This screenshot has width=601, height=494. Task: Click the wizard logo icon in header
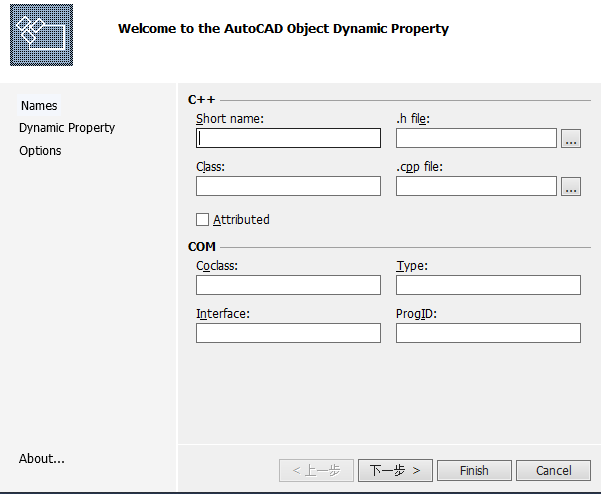tap(41, 35)
